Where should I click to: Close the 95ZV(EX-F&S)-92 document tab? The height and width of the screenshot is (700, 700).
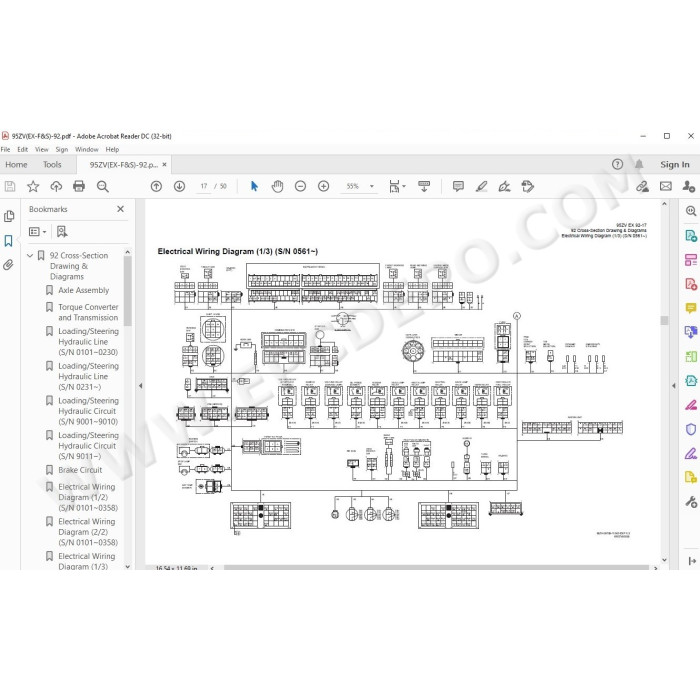(x=164, y=164)
